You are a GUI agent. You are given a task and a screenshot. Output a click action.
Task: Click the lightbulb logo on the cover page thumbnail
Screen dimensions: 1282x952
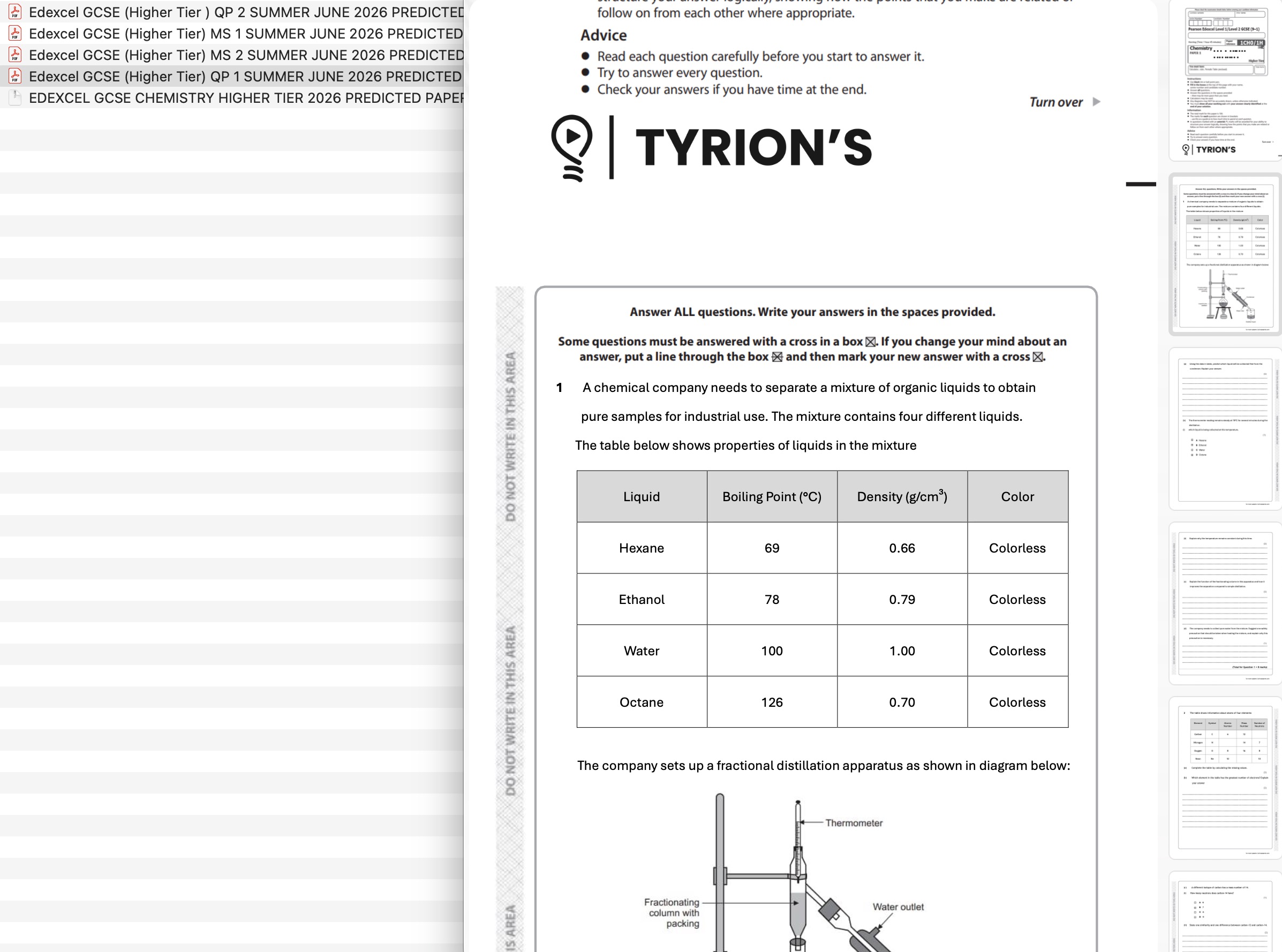point(1185,150)
